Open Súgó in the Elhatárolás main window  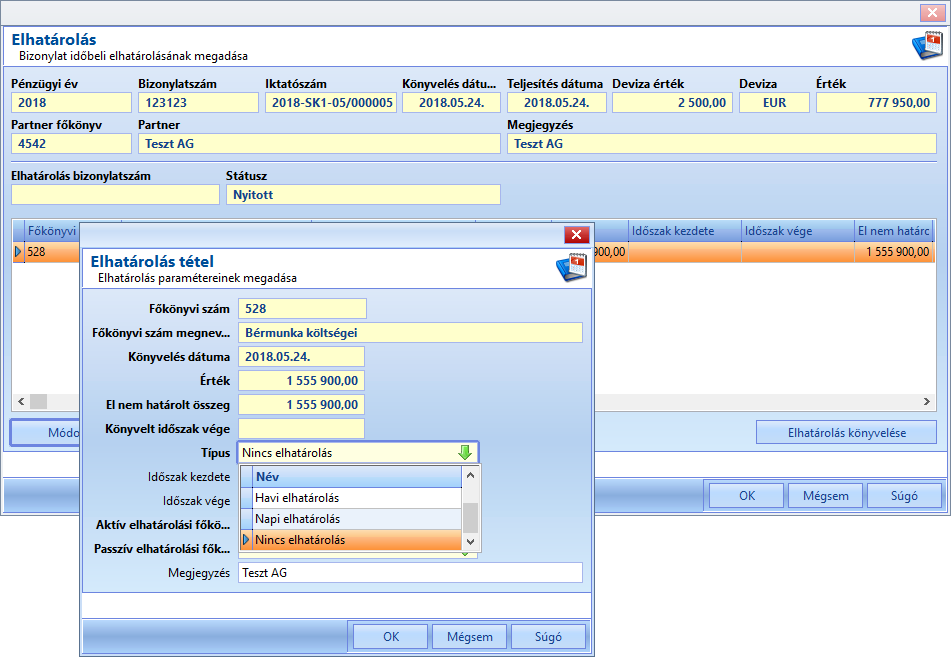pos(904,496)
